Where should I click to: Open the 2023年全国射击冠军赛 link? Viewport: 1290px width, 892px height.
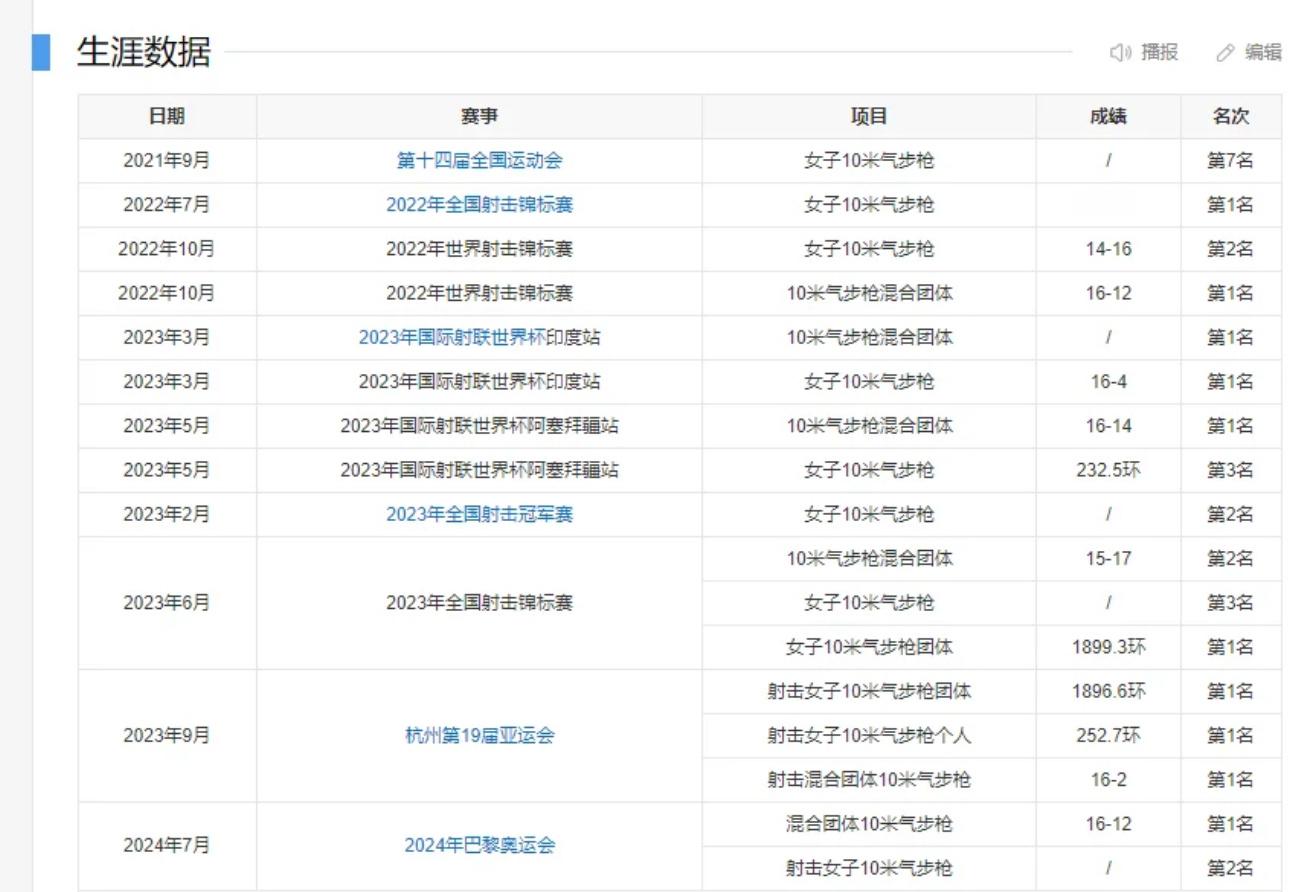479,514
